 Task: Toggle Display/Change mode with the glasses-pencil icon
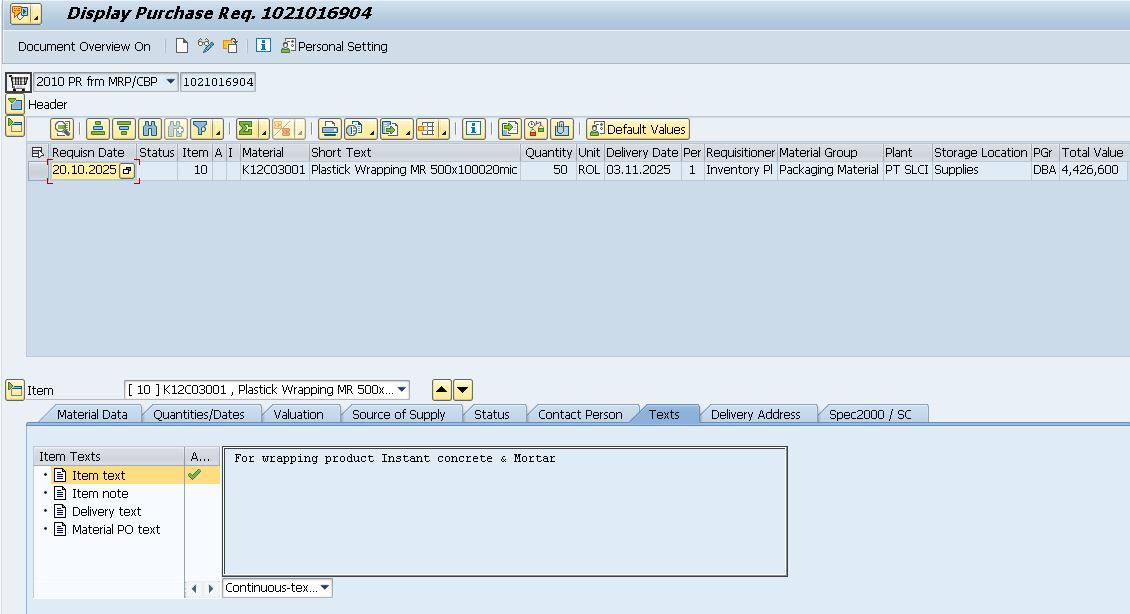tap(206, 46)
